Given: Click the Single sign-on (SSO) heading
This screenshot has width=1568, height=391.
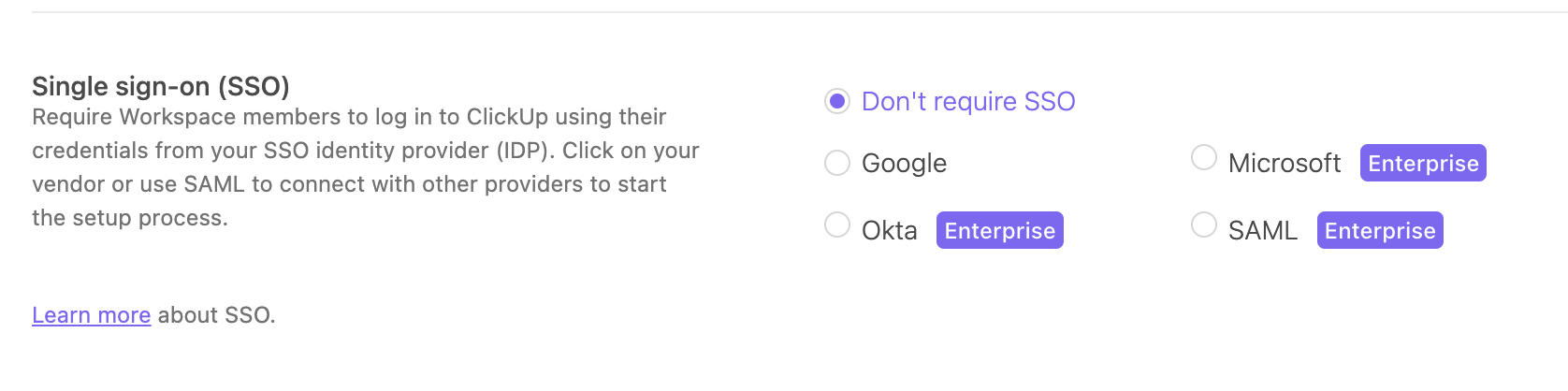Looking at the screenshot, I should [161, 86].
